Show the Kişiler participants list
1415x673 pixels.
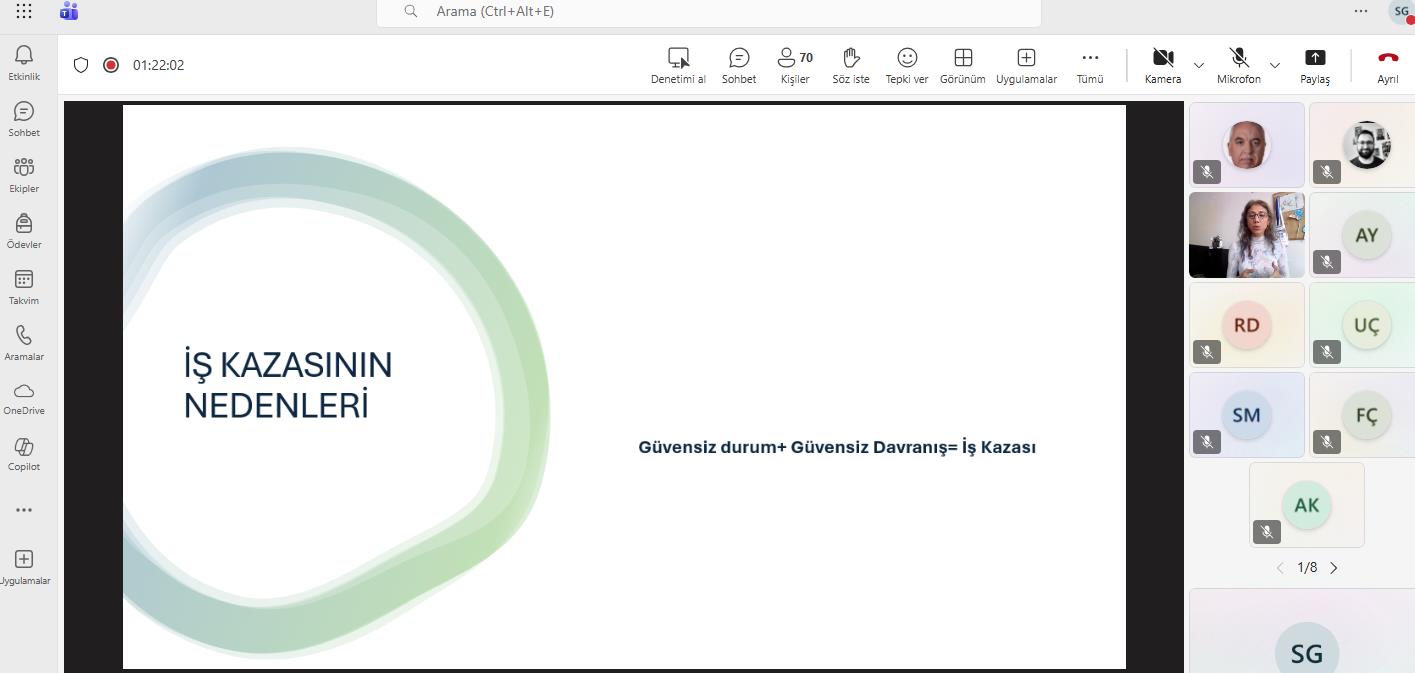(x=795, y=65)
